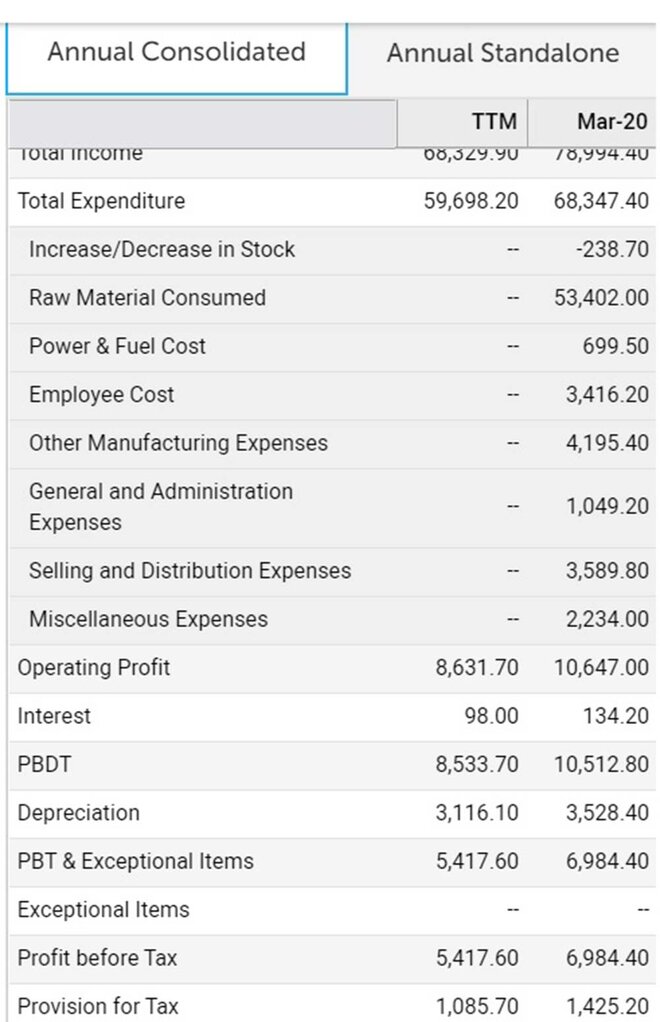Select the Provision for Tax label
The image size is (660, 1022).
tap(98, 1006)
